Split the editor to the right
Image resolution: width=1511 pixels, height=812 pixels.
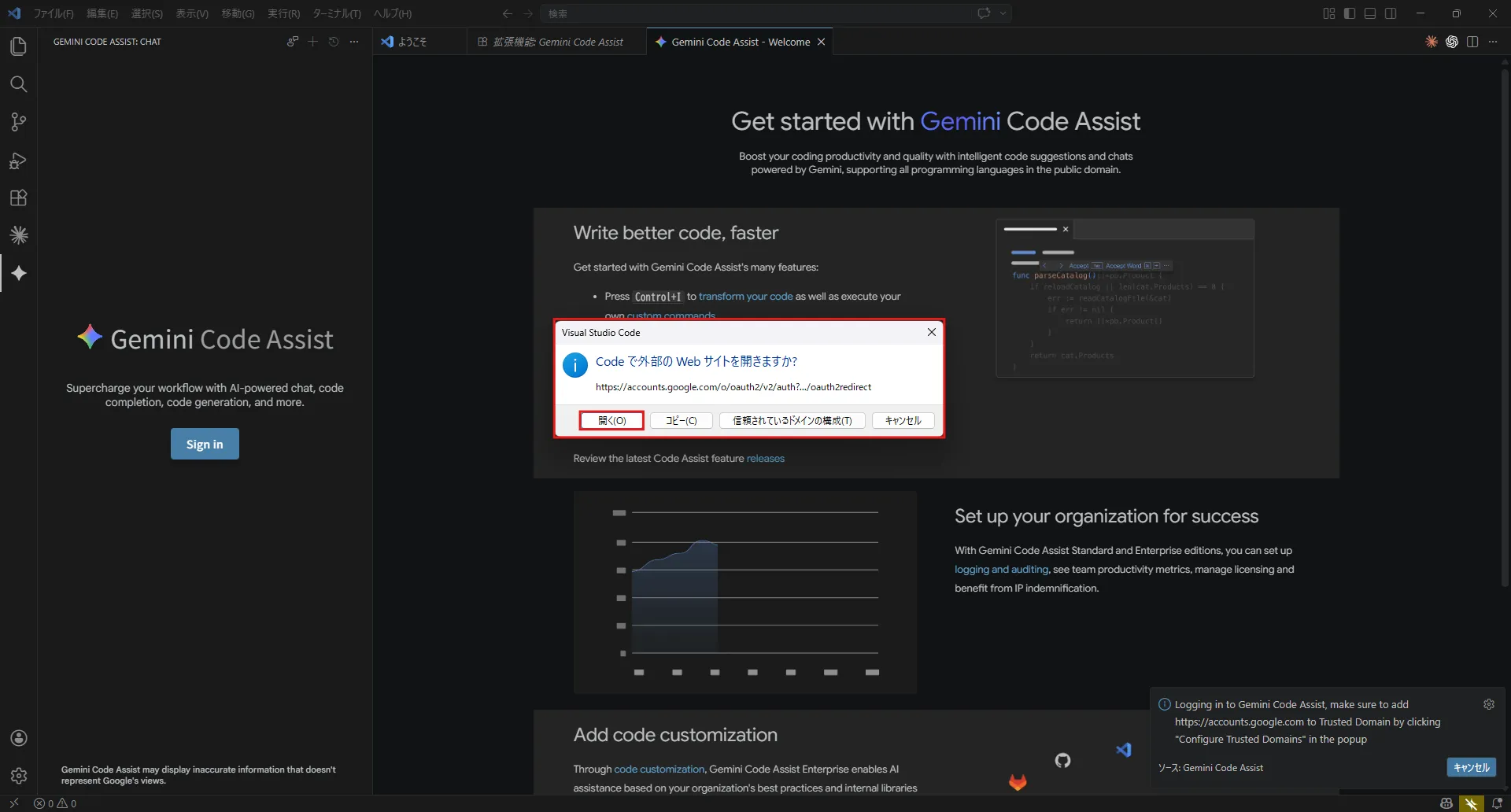(1472, 42)
